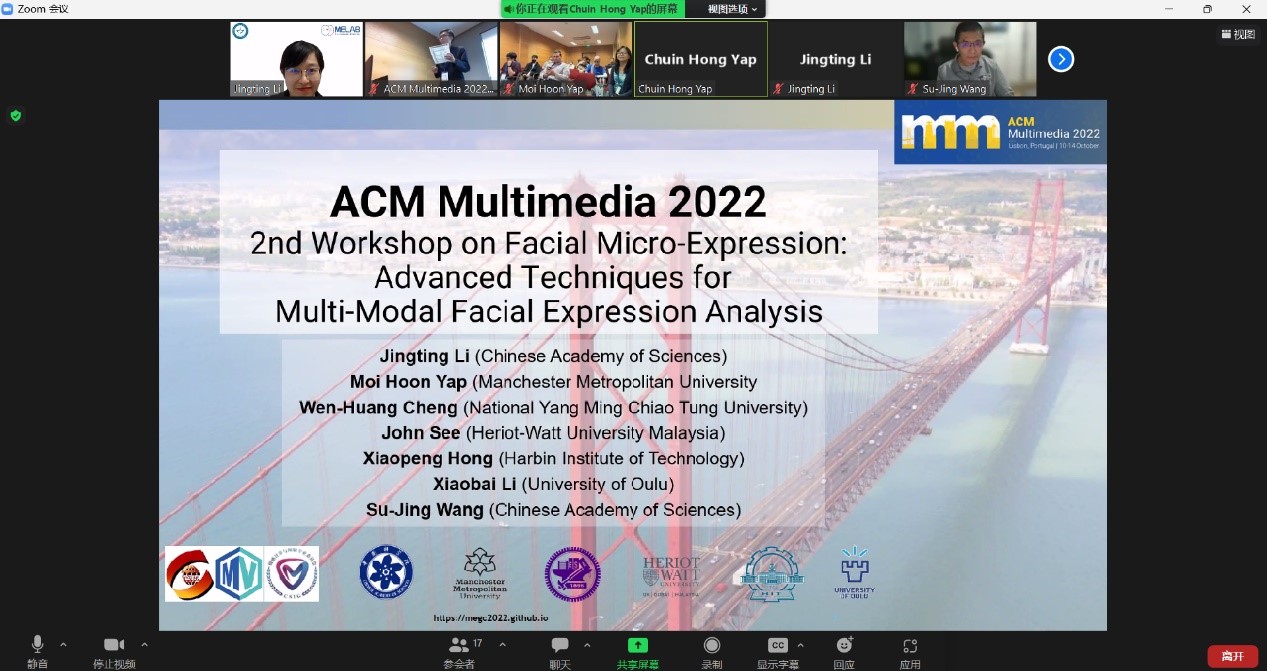This screenshot has height=671, width=1267.
Task: Expand microphone audio options arrow
Action: [63, 645]
